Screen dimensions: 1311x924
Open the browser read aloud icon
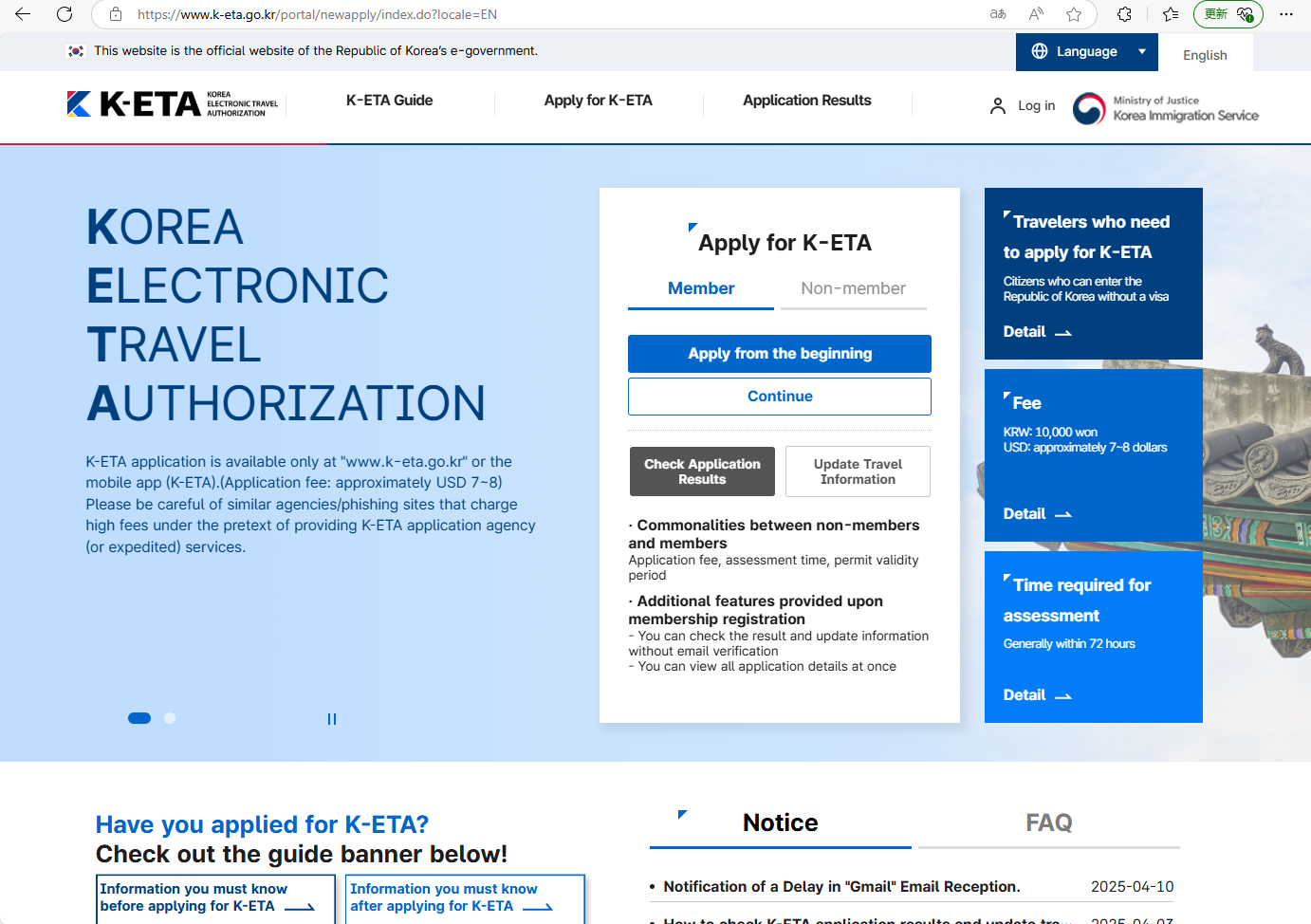(x=1036, y=14)
